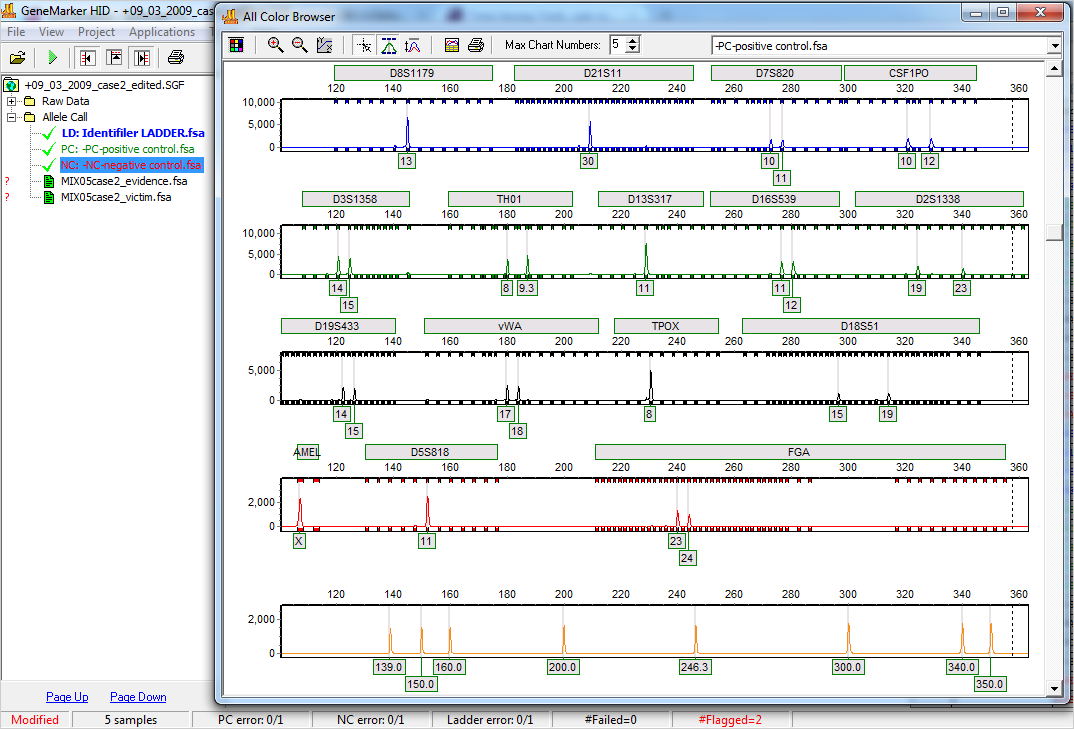Click the #Flagged=2 status bar entry
Viewport: 1074px width, 729px height.
point(730,720)
